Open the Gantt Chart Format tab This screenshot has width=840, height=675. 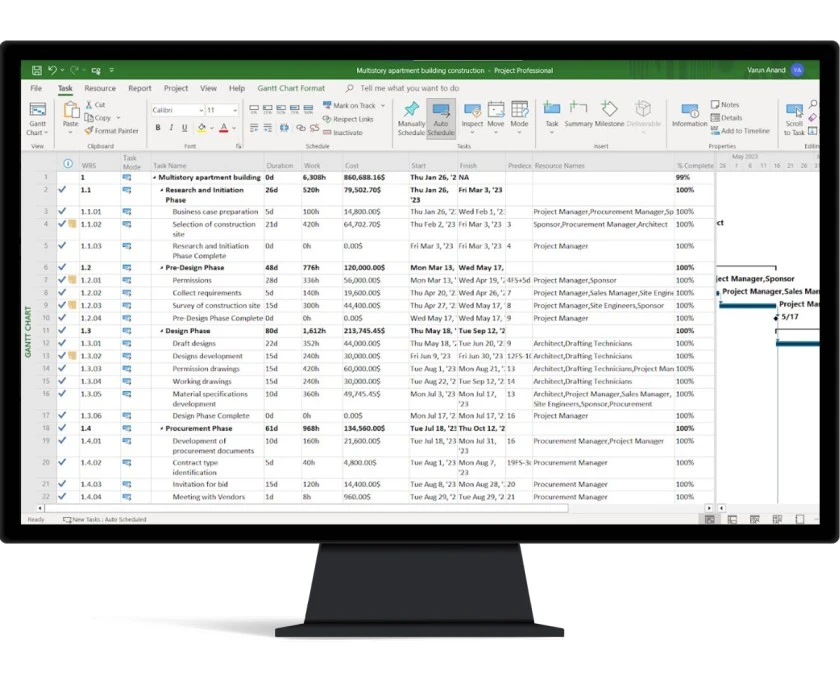pos(291,88)
